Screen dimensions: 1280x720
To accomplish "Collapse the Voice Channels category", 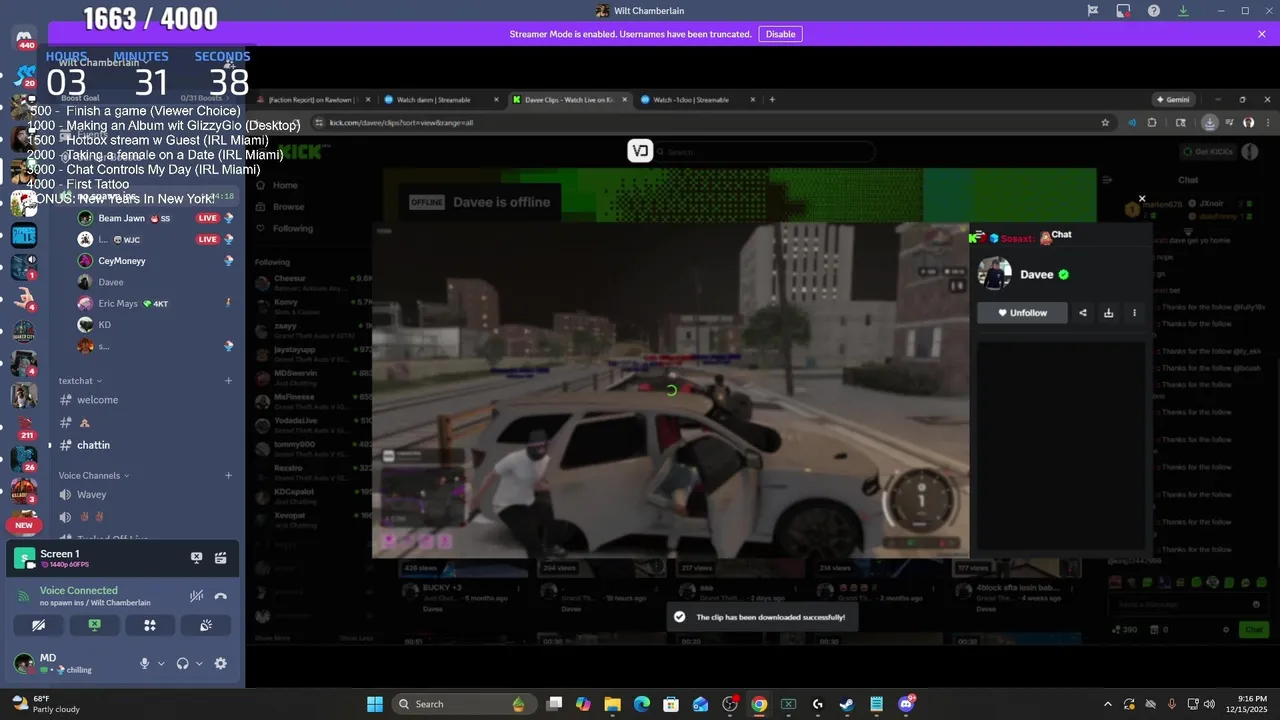I will tap(94, 476).
